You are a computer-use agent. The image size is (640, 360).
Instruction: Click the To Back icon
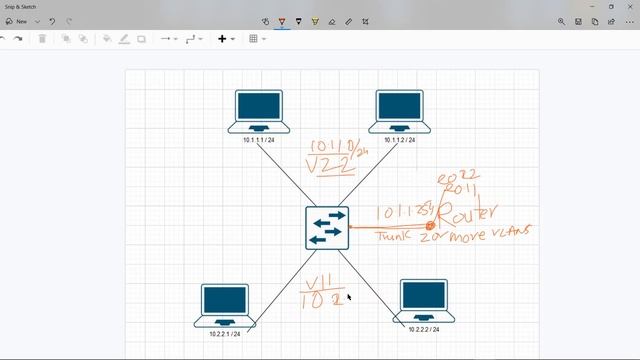coord(83,39)
